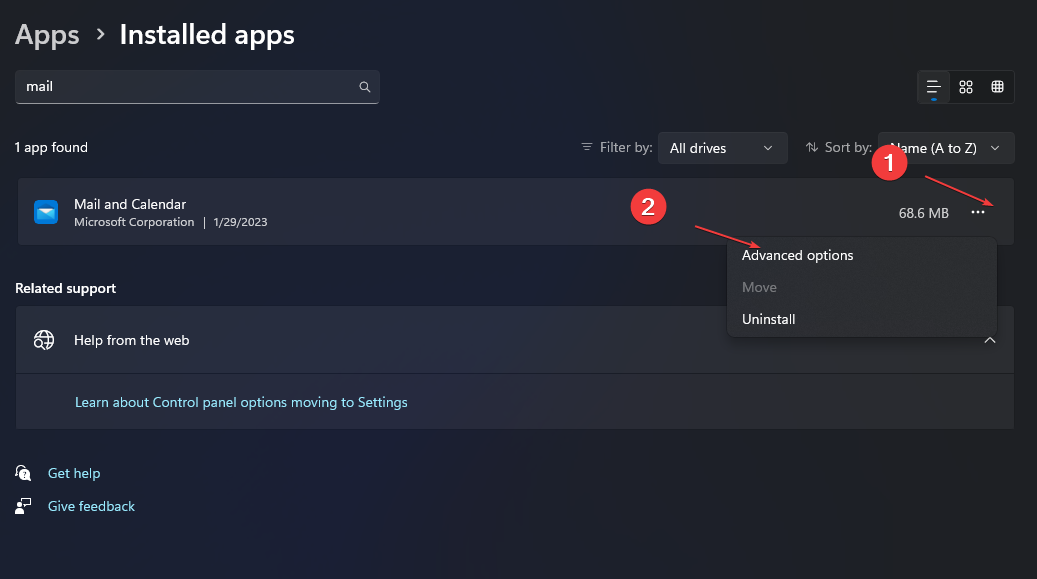
Task: Go back to Apps via breadcrumb
Action: tap(47, 35)
